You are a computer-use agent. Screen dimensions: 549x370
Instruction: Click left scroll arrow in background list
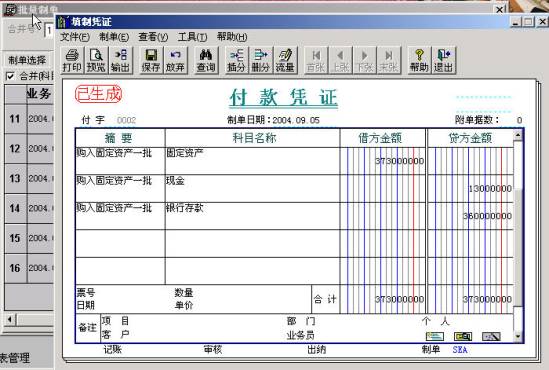click(10, 319)
